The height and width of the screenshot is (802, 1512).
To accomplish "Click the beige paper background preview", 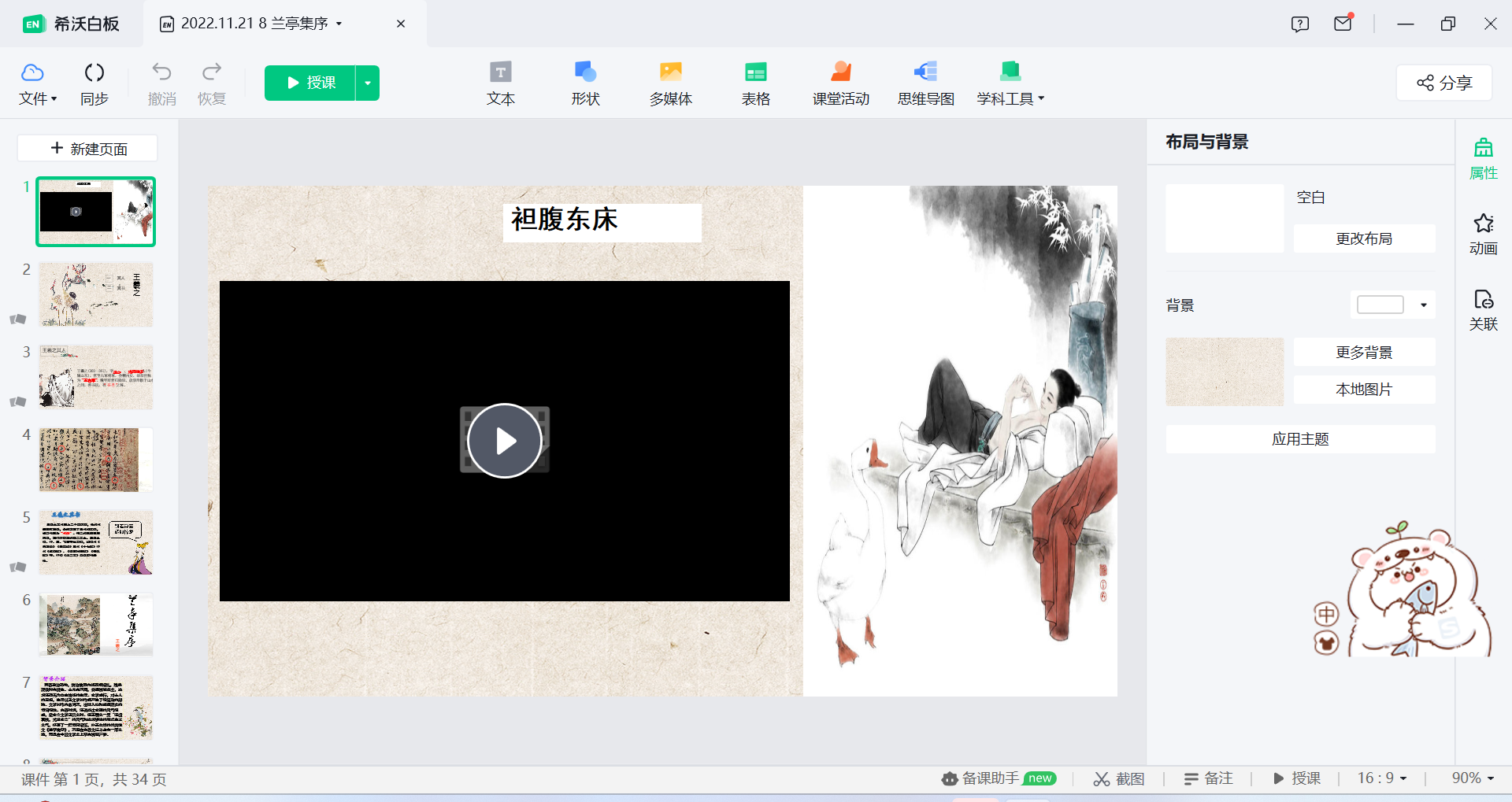I will click(x=1225, y=371).
